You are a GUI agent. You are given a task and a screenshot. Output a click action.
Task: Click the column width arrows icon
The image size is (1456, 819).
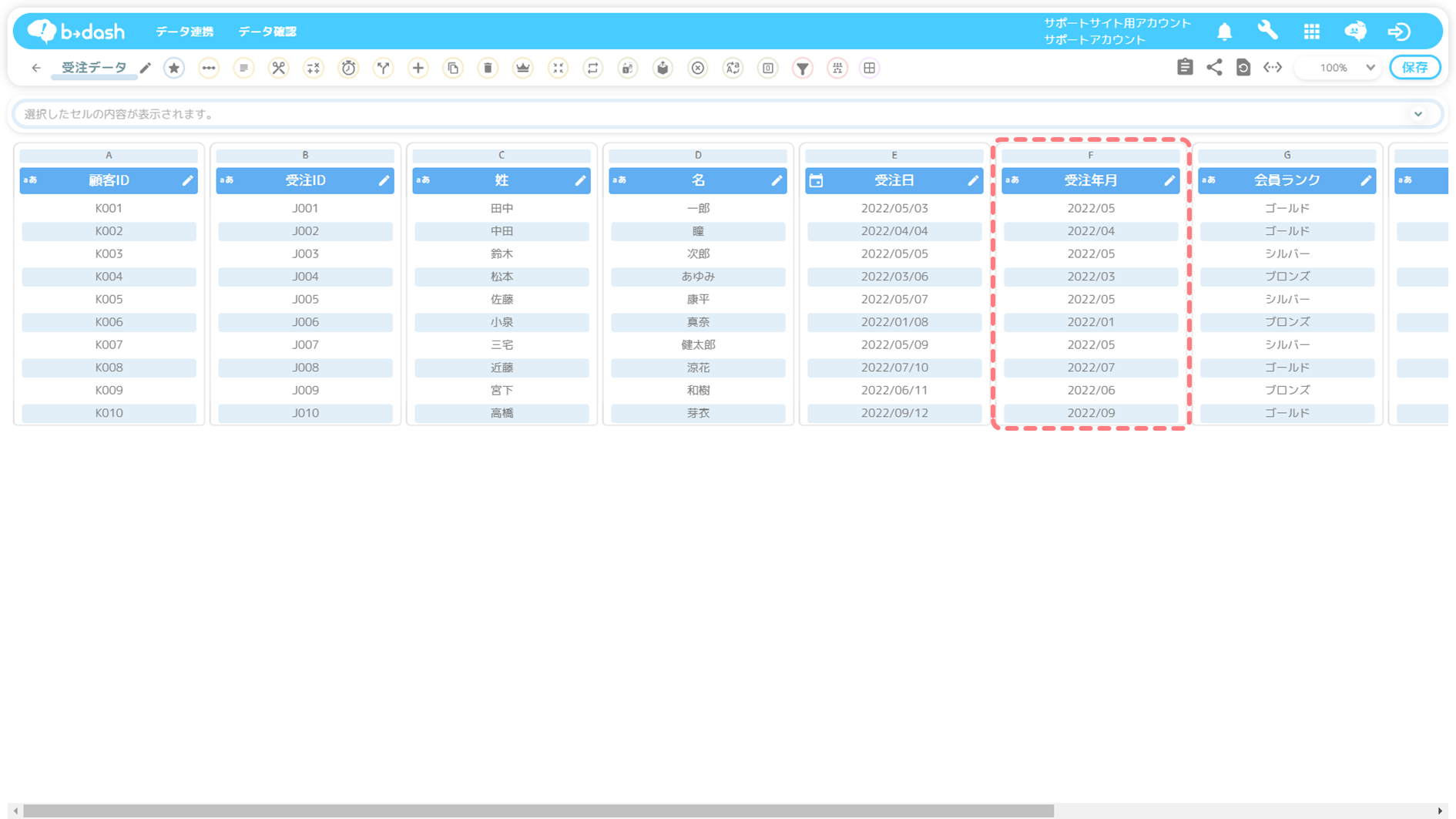tap(1273, 68)
